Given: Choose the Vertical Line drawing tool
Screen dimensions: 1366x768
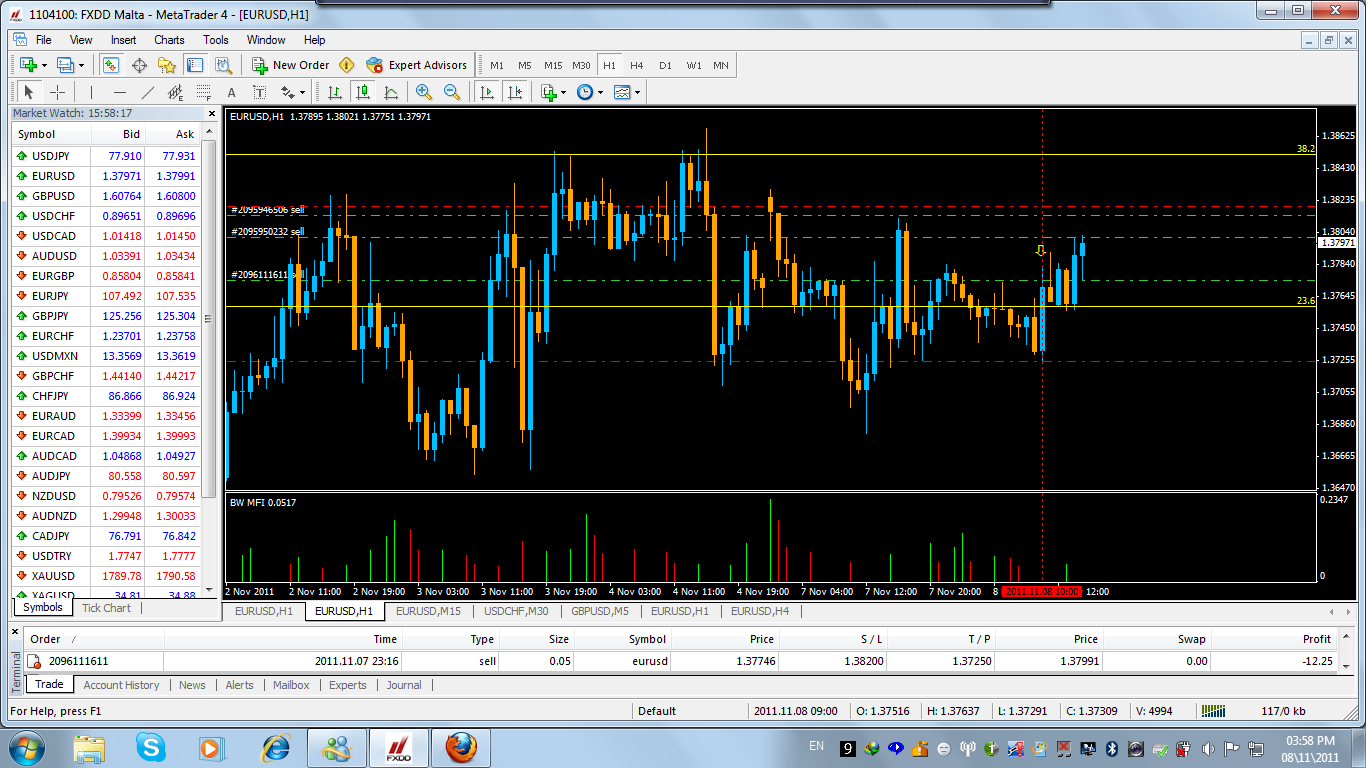Looking at the screenshot, I should 91,92.
